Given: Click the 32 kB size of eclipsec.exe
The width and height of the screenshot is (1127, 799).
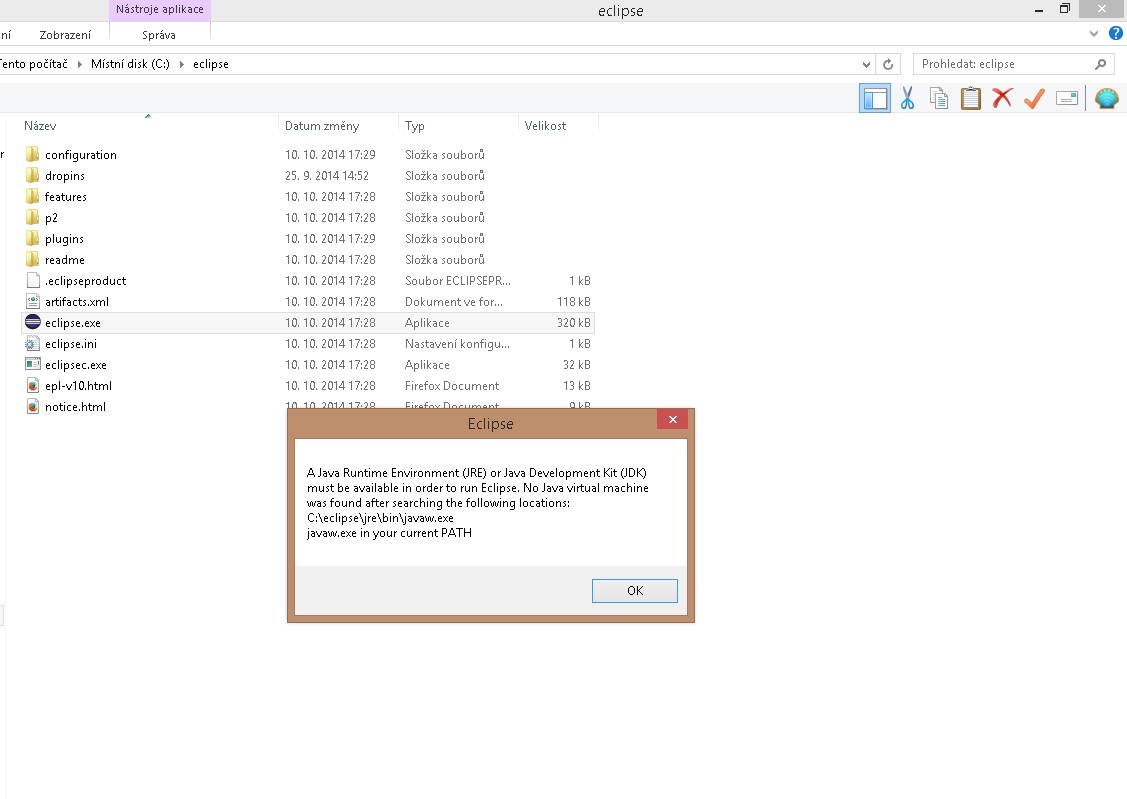Looking at the screenshot, I should click(576, 365).
